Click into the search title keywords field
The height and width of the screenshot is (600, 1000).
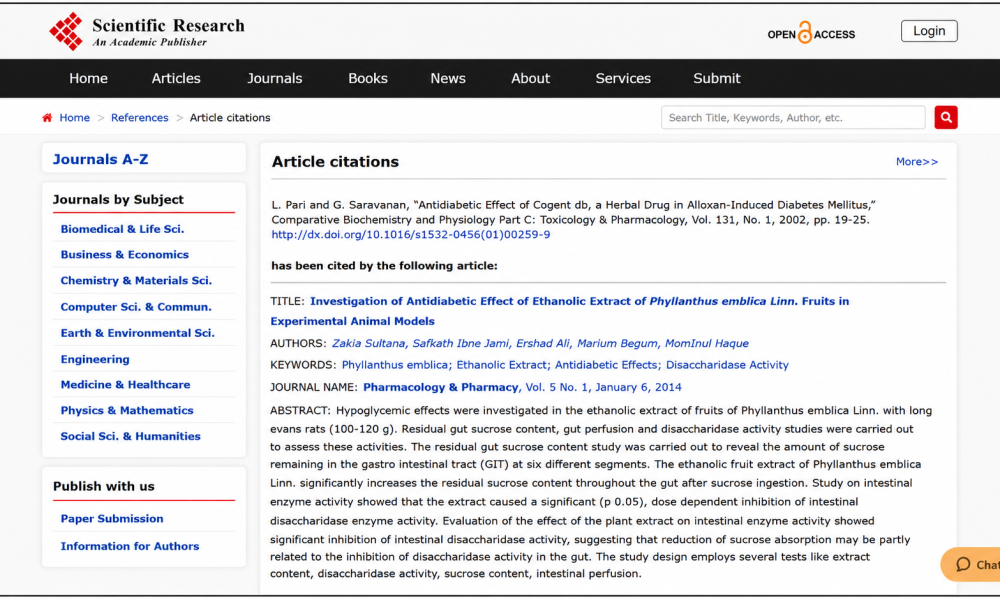[x=793, y=117]
